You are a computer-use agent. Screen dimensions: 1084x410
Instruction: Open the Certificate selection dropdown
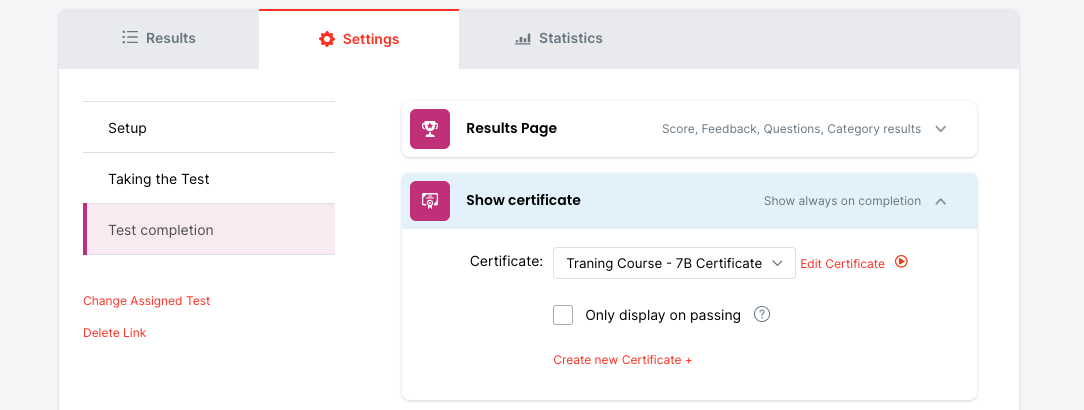pos(674,263)
